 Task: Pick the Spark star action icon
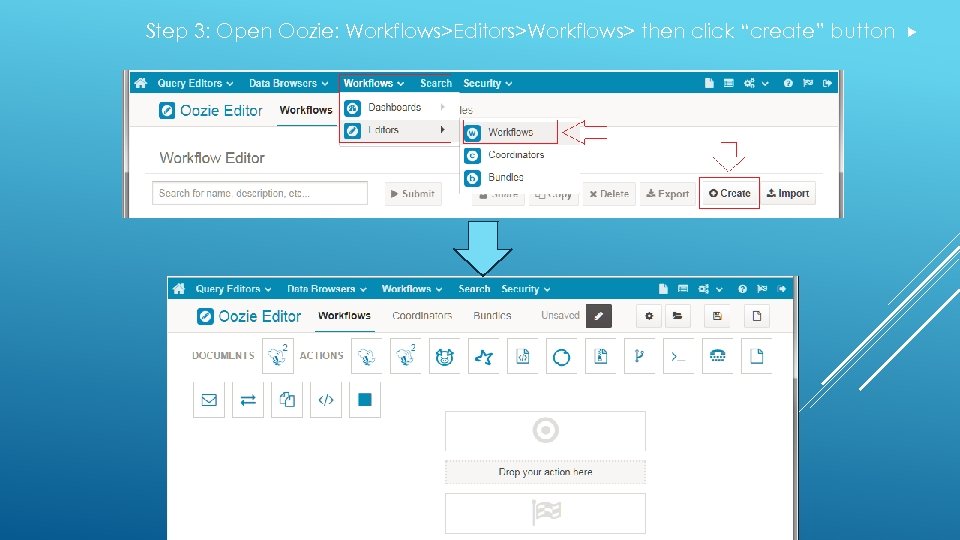[x=484, y=356]
